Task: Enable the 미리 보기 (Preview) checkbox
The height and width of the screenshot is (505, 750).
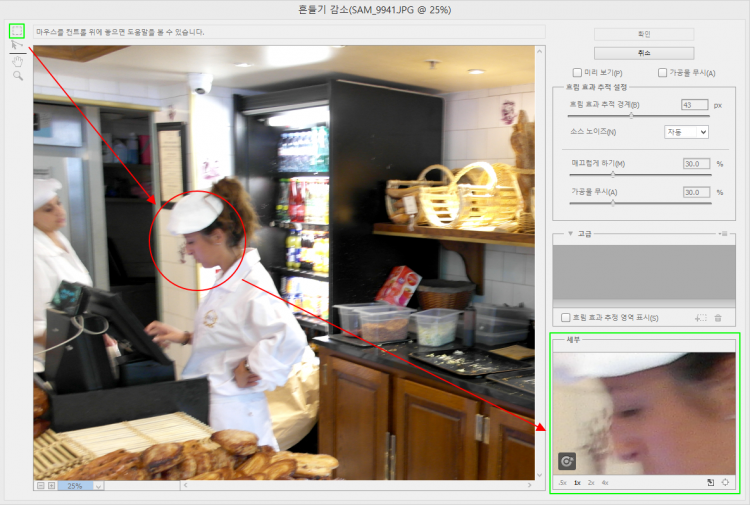Action: (577, 73)
